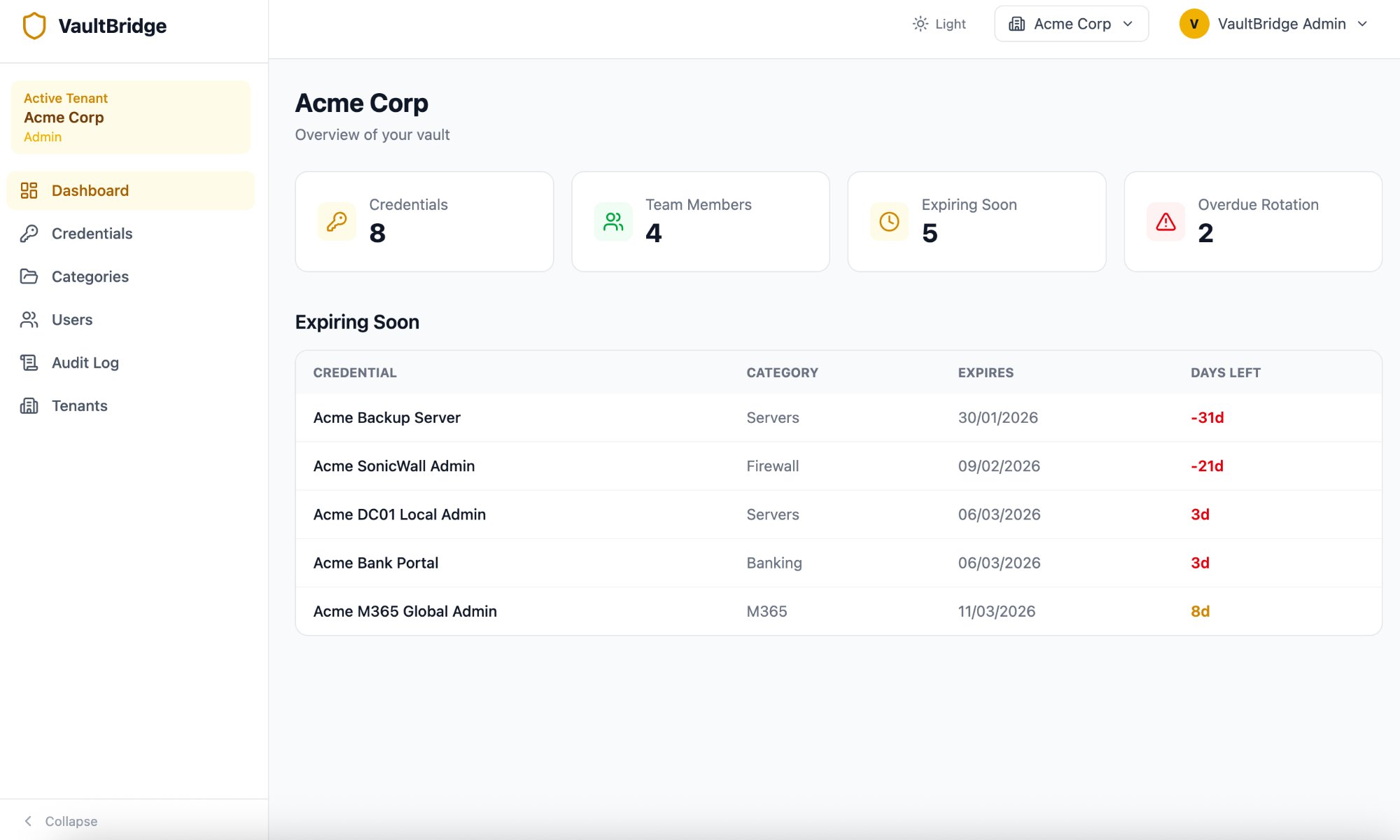Select the VaultBridge shield logo
Screen dimensions: 1400x840
coord(33,25)
